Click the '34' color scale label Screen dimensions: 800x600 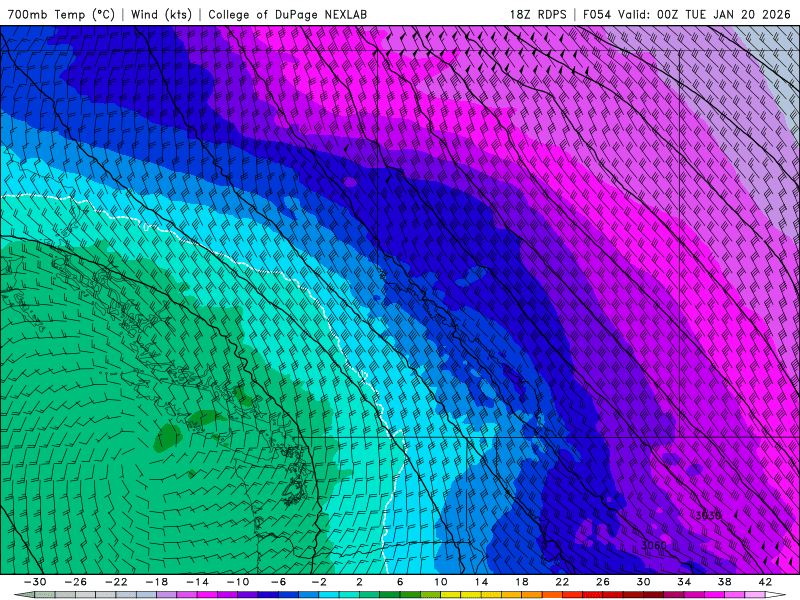(x=684, y=582)
